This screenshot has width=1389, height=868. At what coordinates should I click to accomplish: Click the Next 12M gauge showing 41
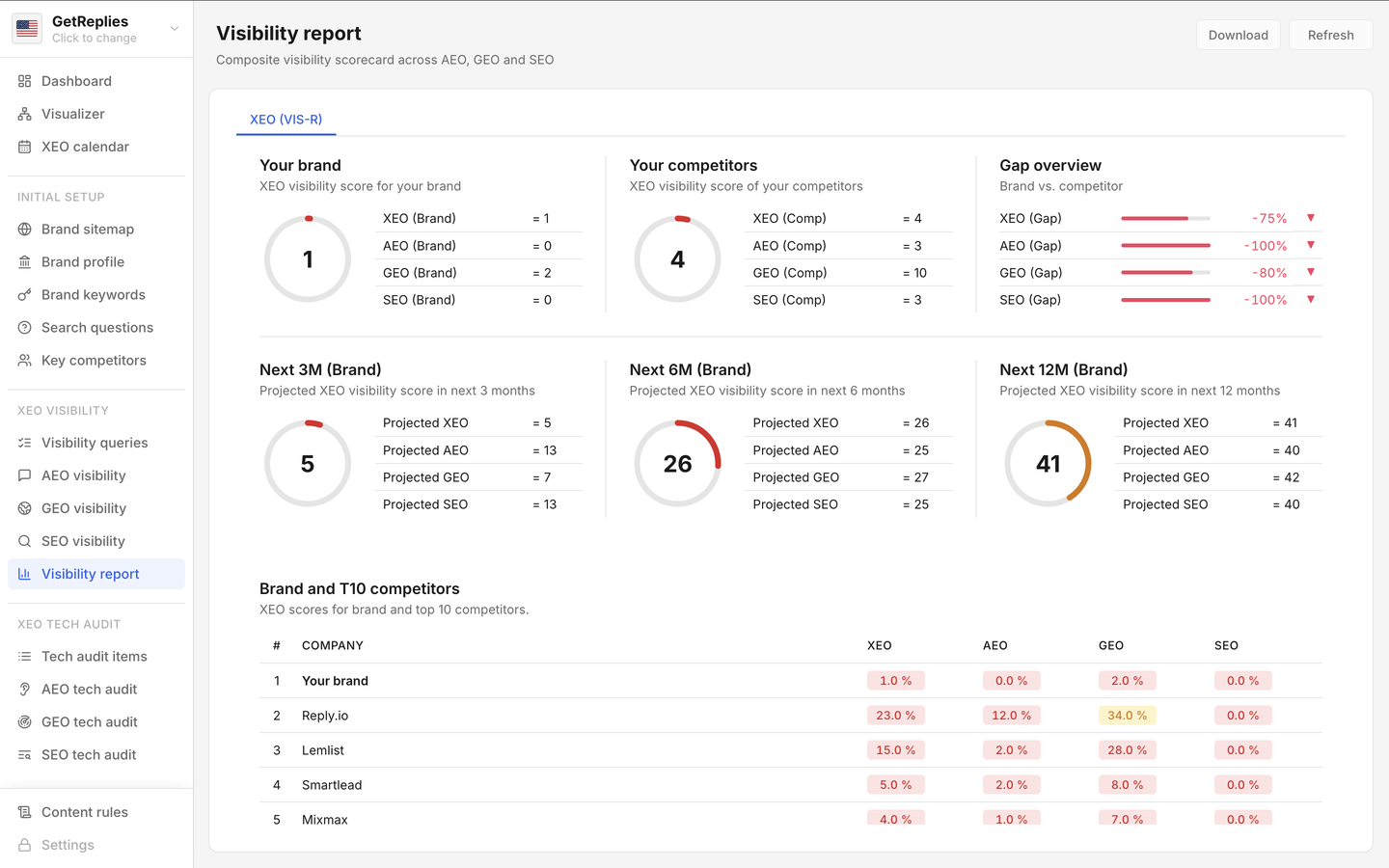(x=1049, y=464)
